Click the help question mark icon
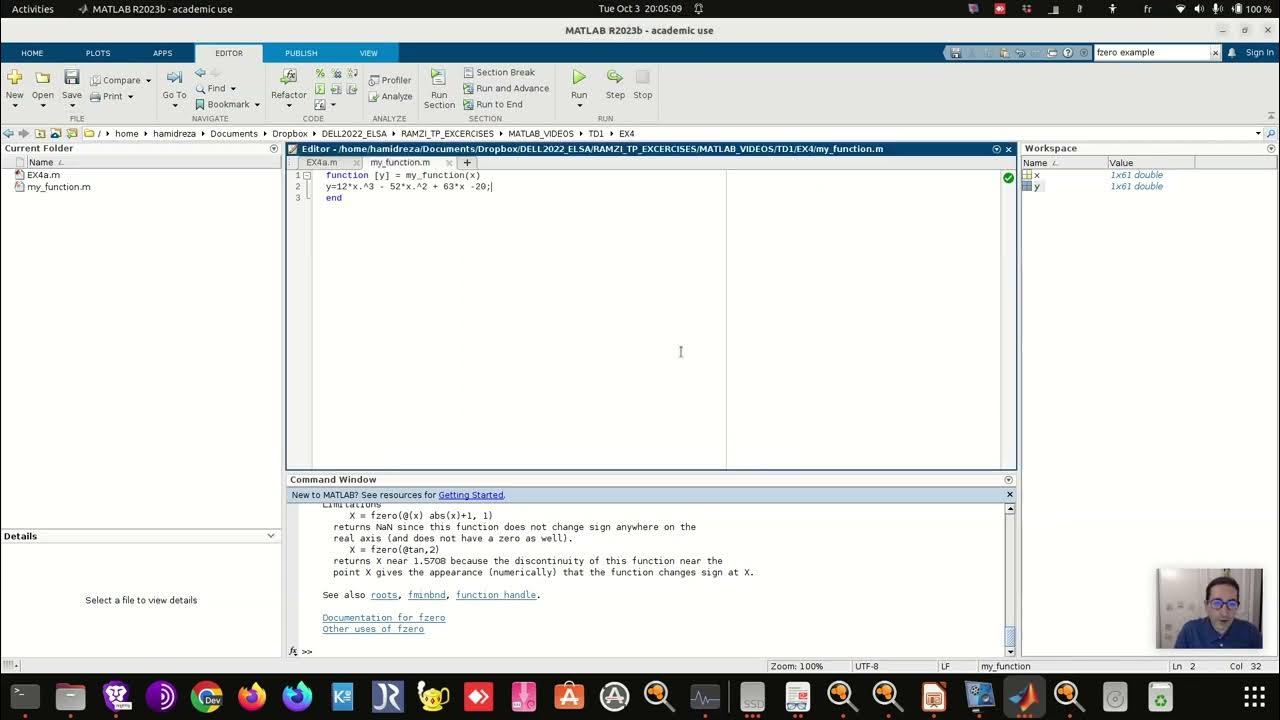The height and width of the screenshot is (720, 1280). 1068,52
